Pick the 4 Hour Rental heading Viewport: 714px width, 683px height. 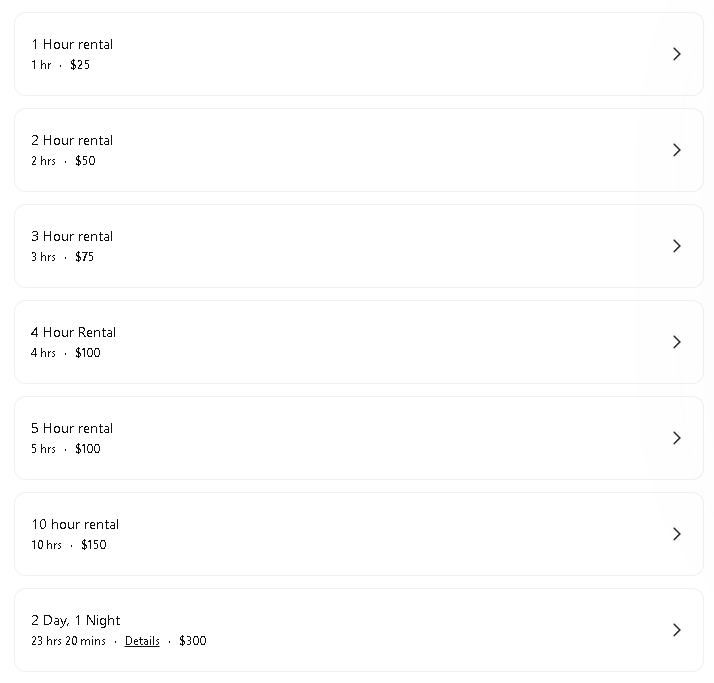click(73, 332)
